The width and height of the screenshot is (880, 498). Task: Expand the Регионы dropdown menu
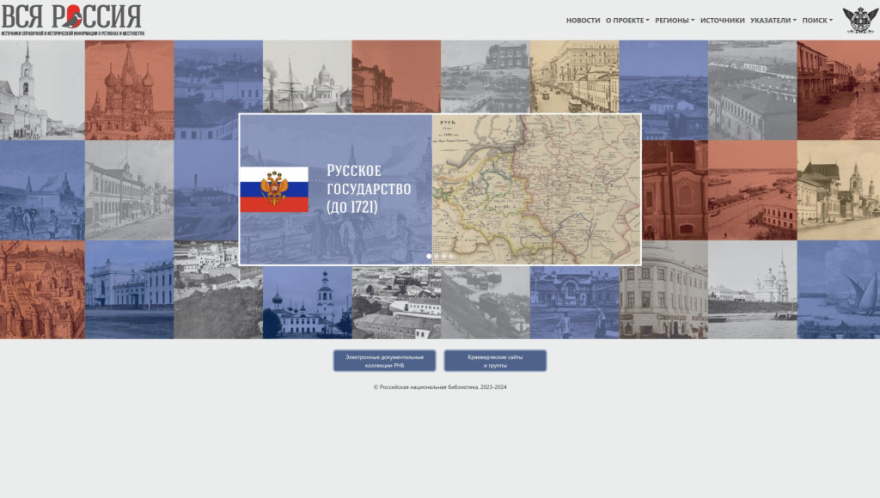coord(674,20)
